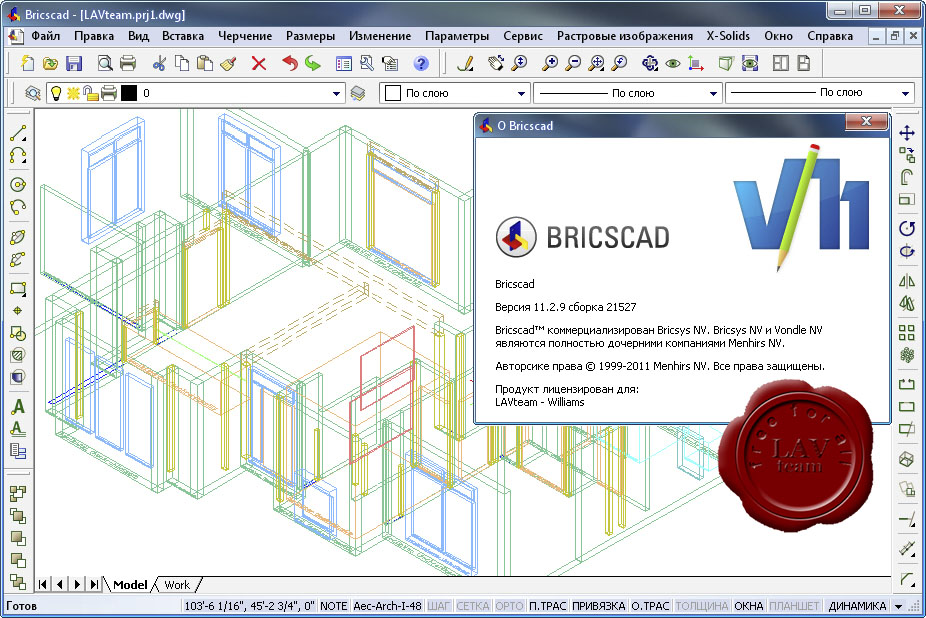The image size is (926, 618).
Task: Zoom in with the plus magnifier icon
Action: pyautogui.click(x=550, y=63)
